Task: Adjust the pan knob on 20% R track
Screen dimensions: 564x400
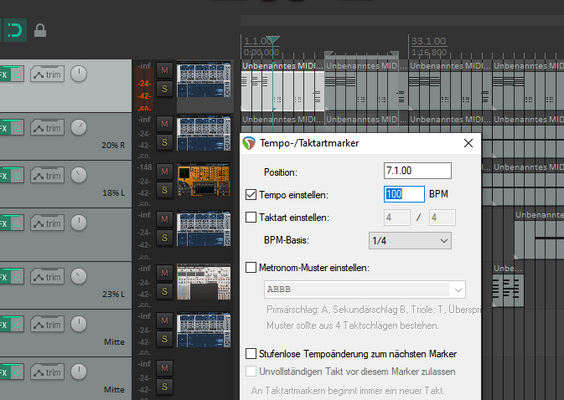Action: coord(78,127)
